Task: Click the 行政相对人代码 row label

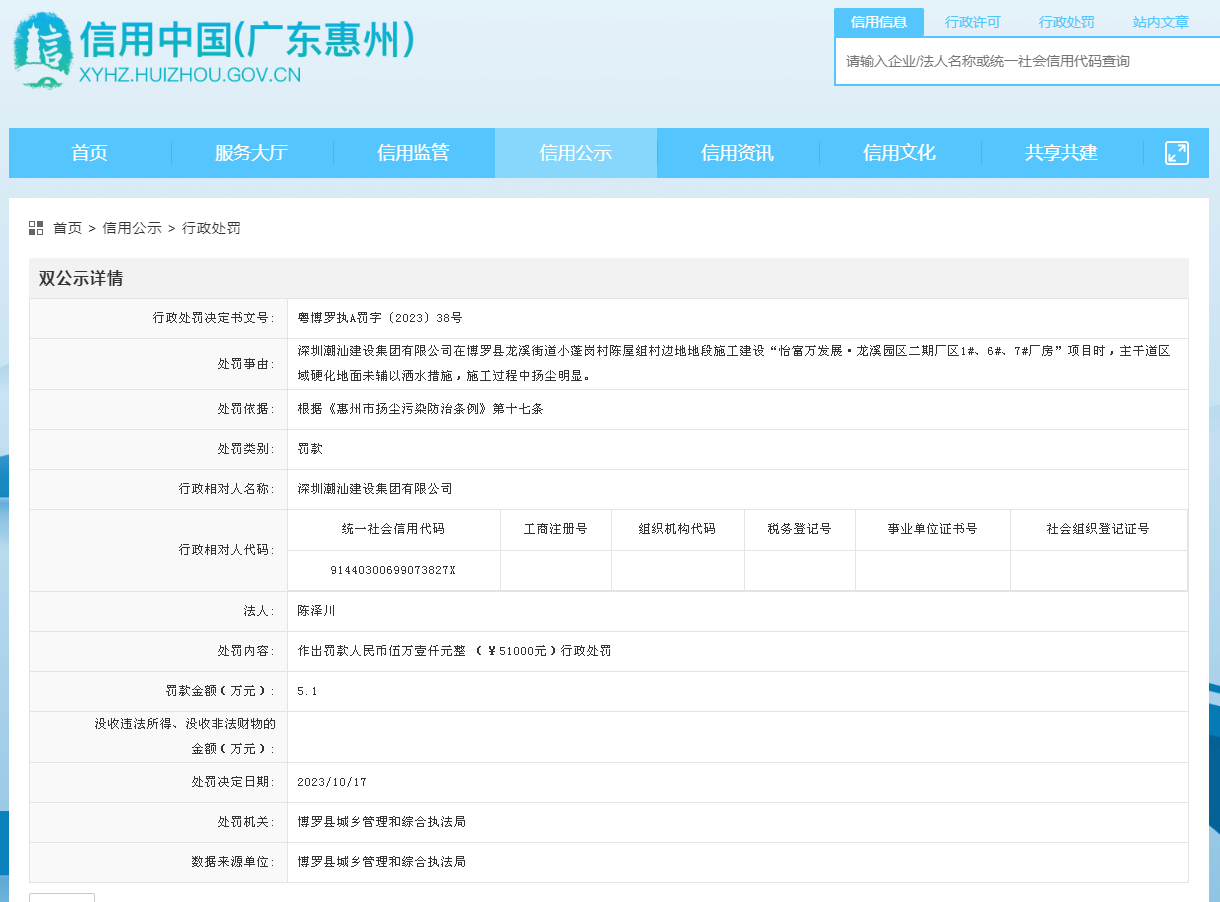Action: (227, 550)
